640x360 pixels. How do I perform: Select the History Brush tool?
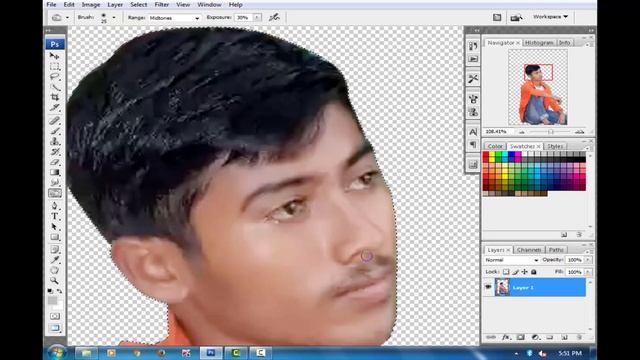pyautogui.click(x=55, y=152)
